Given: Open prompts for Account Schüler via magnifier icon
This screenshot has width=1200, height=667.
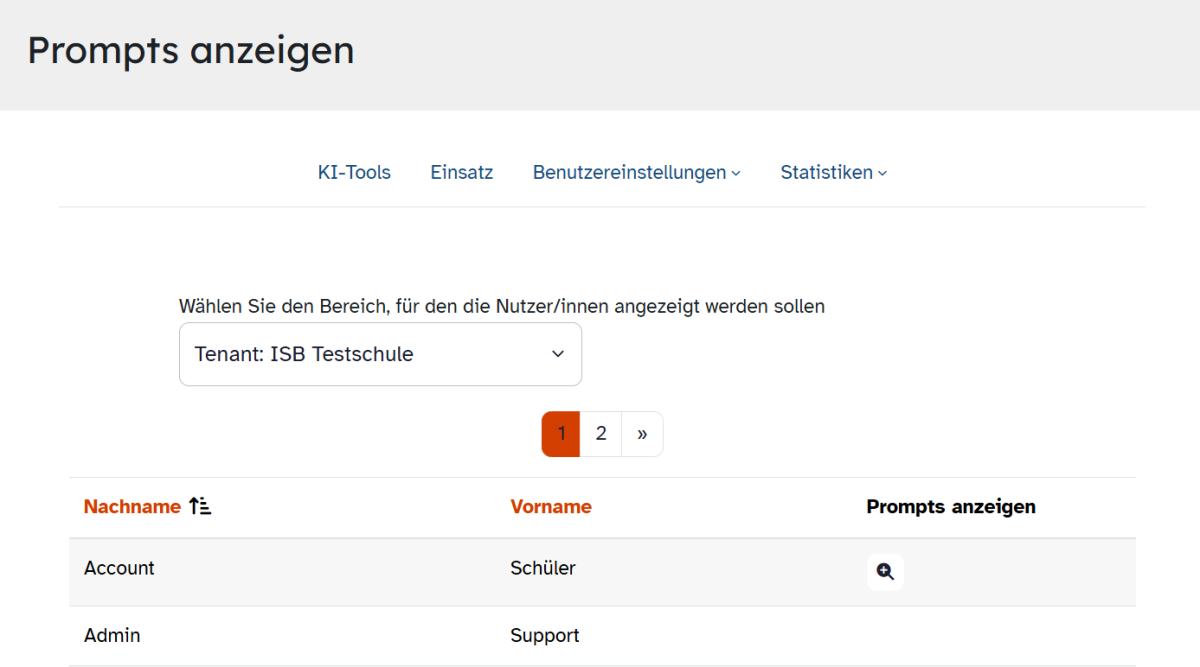Looking at the screenshot, I should tap(885, 572).
